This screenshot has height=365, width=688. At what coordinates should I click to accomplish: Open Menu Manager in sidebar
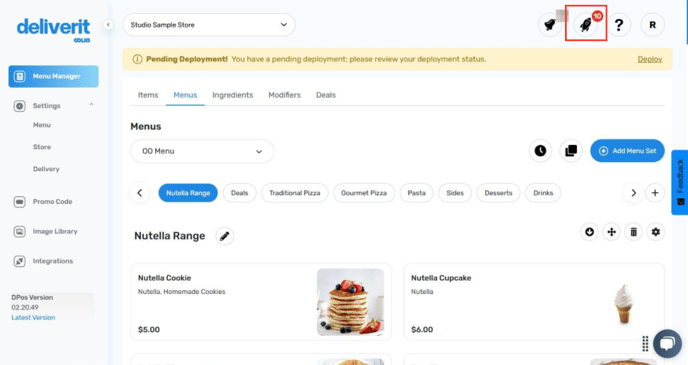[54, 76]
